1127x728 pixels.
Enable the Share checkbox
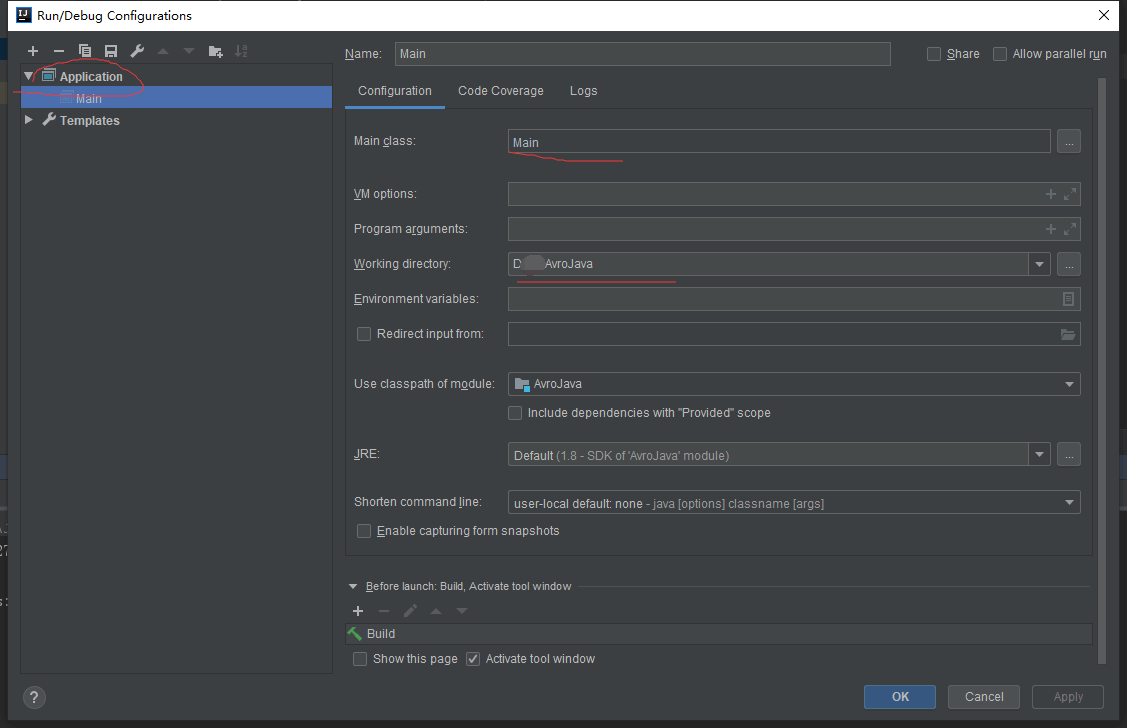[x=934, y=54]
